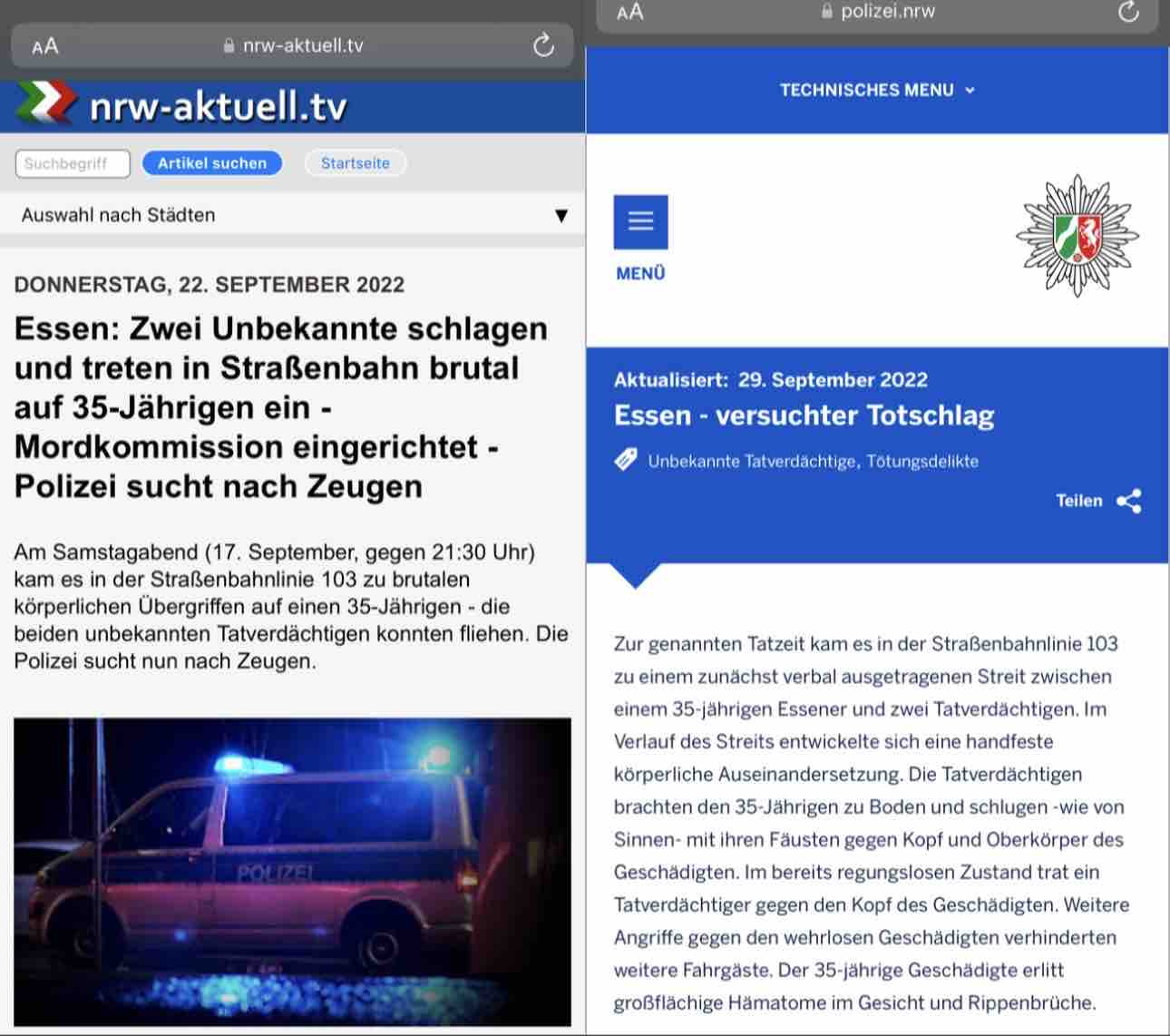The image size is (1170, 1036).
Task: Open the Unbekannte Tatverdächtige tag link
Action: [x=752, y=461]
